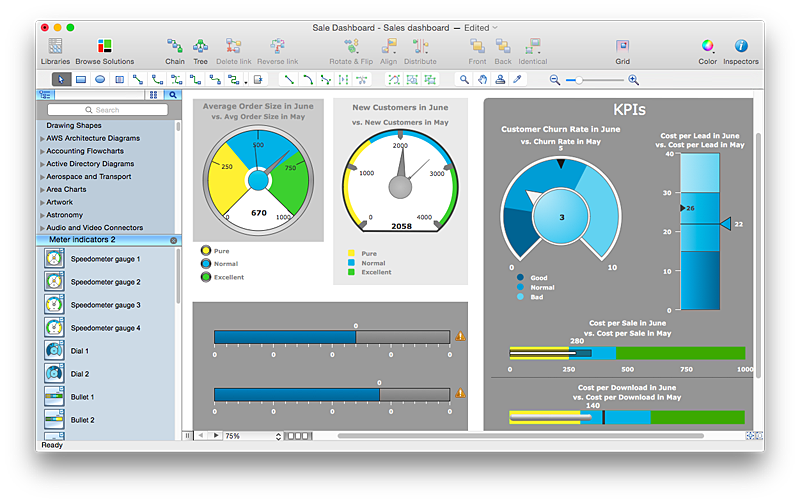This screenshot has height=503, width=800.
Task: Open the Inspectors panel
Action: pyautogui.click(x=740, y=46)
